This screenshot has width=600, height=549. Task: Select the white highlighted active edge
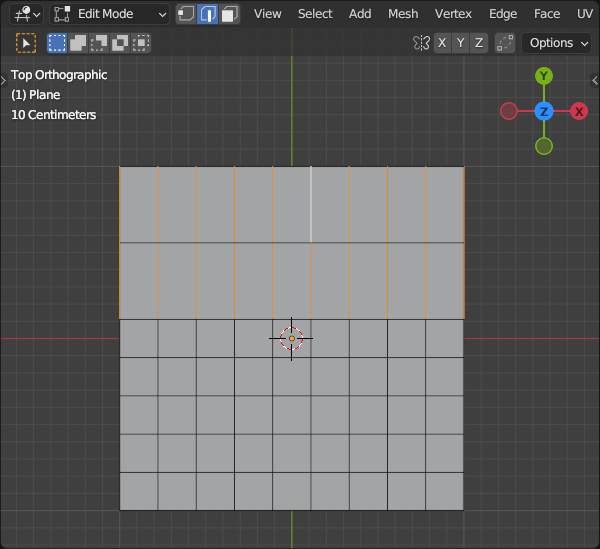(x=311, y=204)
